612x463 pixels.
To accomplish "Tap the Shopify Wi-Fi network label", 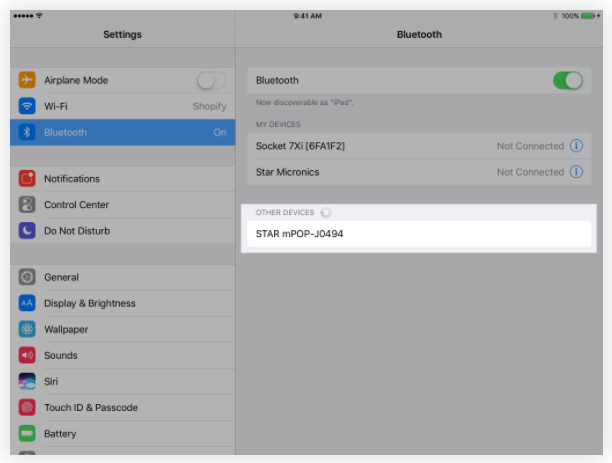I will 209,106.
